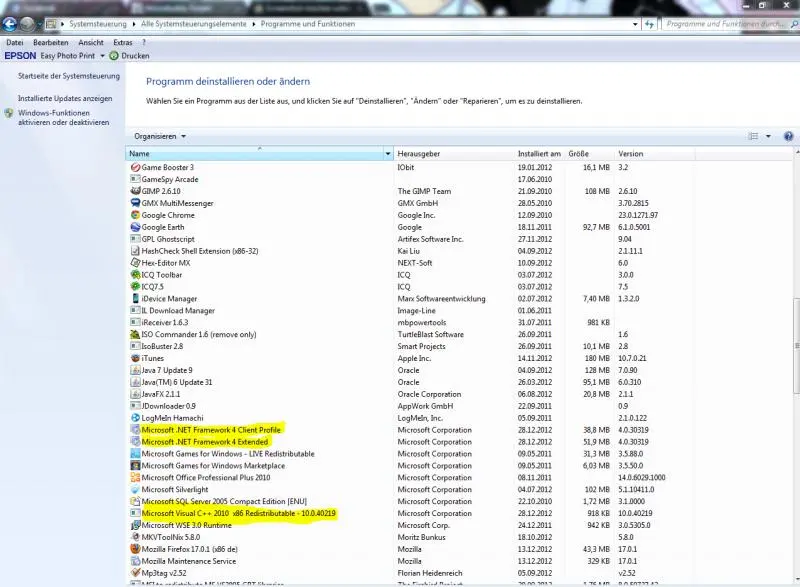Click the back navigation arrow button
This screenshot has width=800, height=587.
[10, 23]
